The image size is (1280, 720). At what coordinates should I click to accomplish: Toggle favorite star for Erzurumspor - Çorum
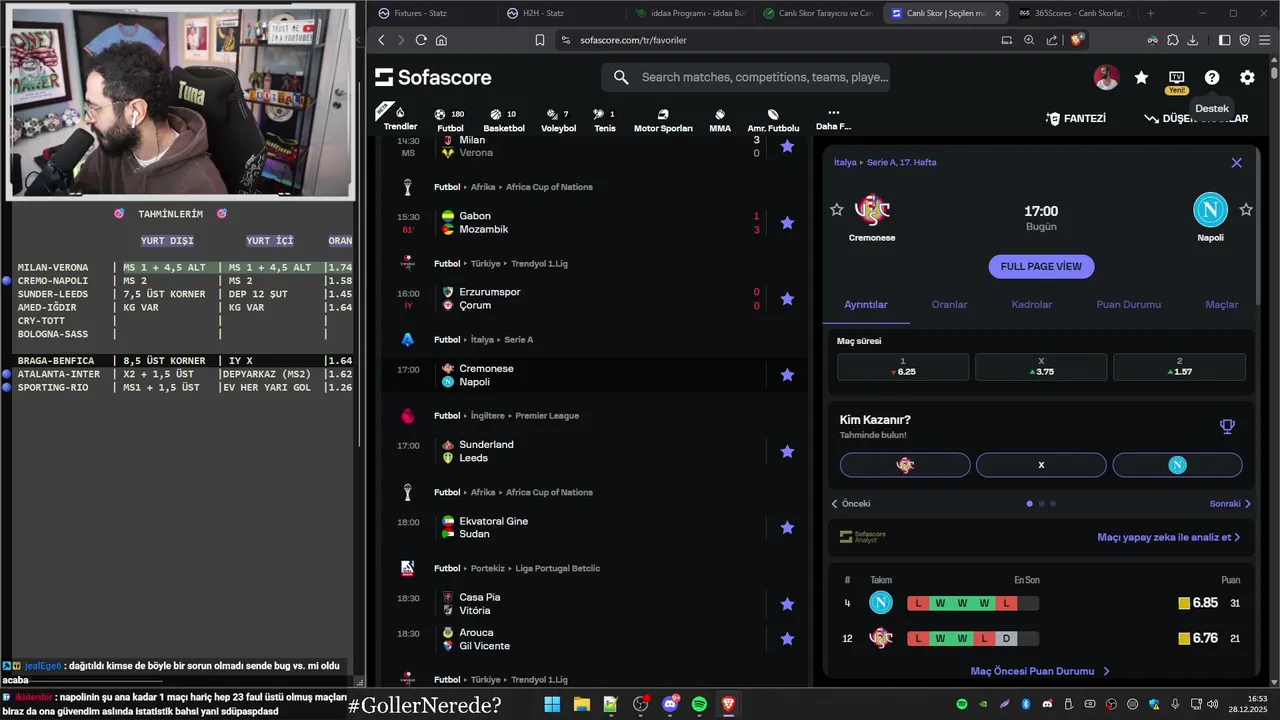pyautogui.click(x=787, y=299)
